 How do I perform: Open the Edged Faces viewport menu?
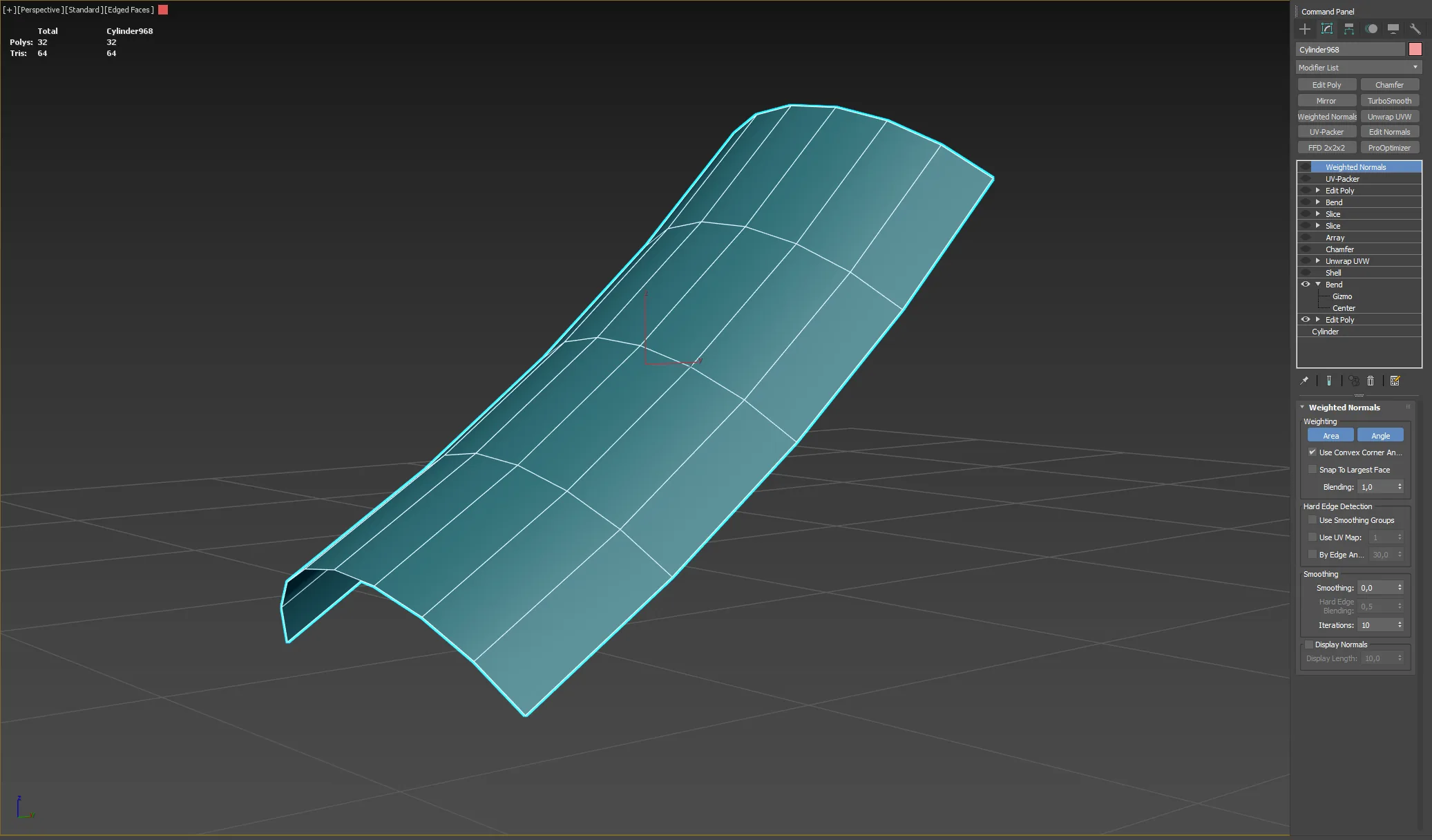pyautogui.click(x=129, y=10)
